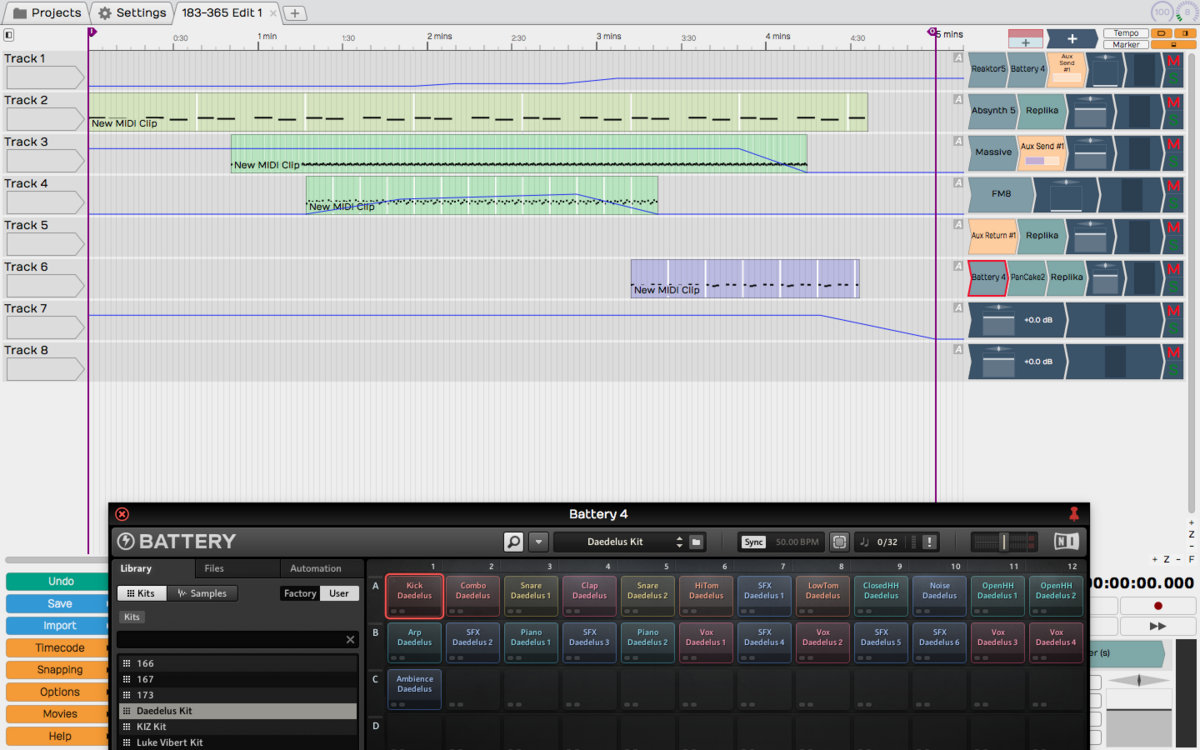Click the Battery panic exclamation icon
1200x750 pixels.
point(929,542)
